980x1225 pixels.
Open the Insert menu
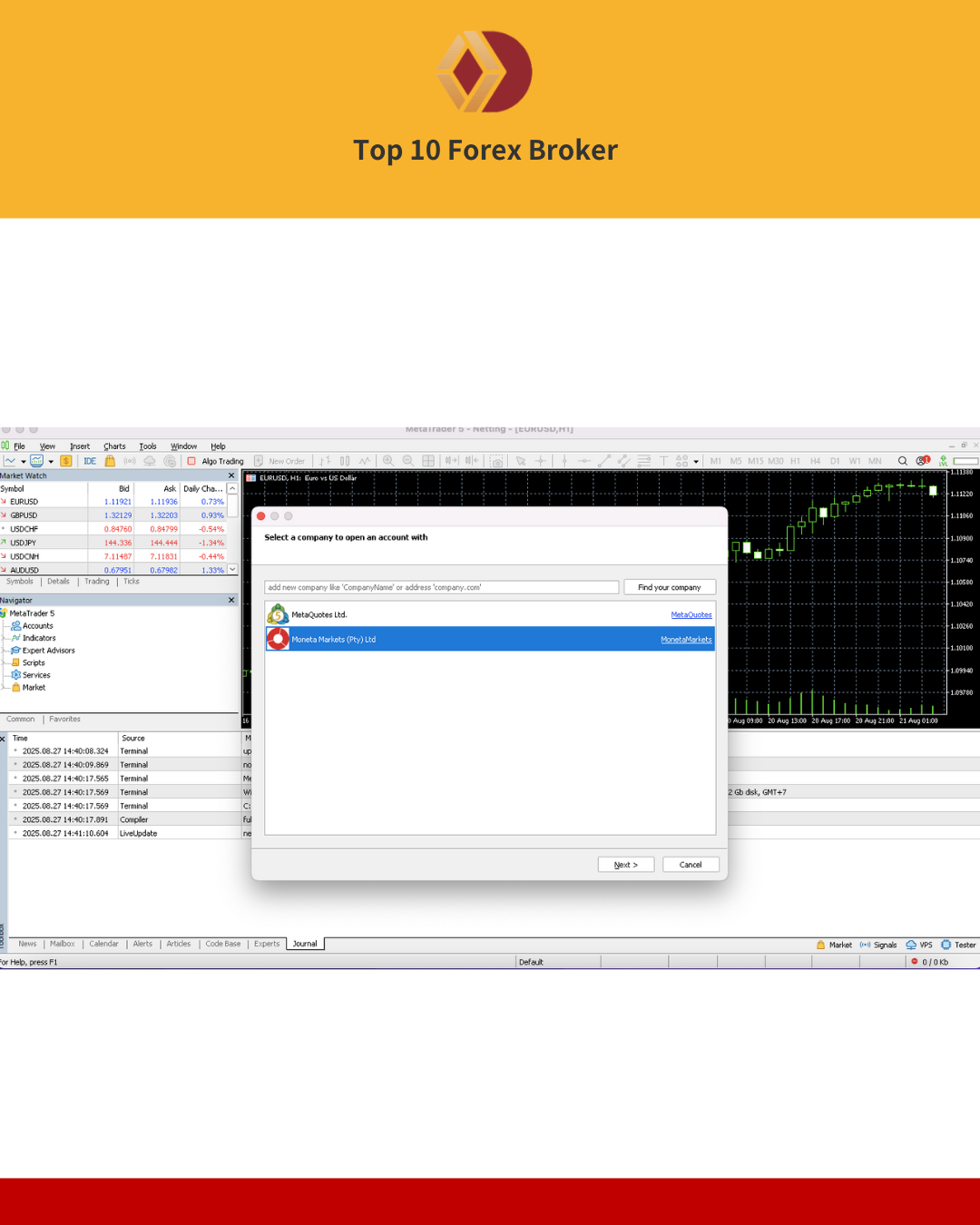[80, 446]
